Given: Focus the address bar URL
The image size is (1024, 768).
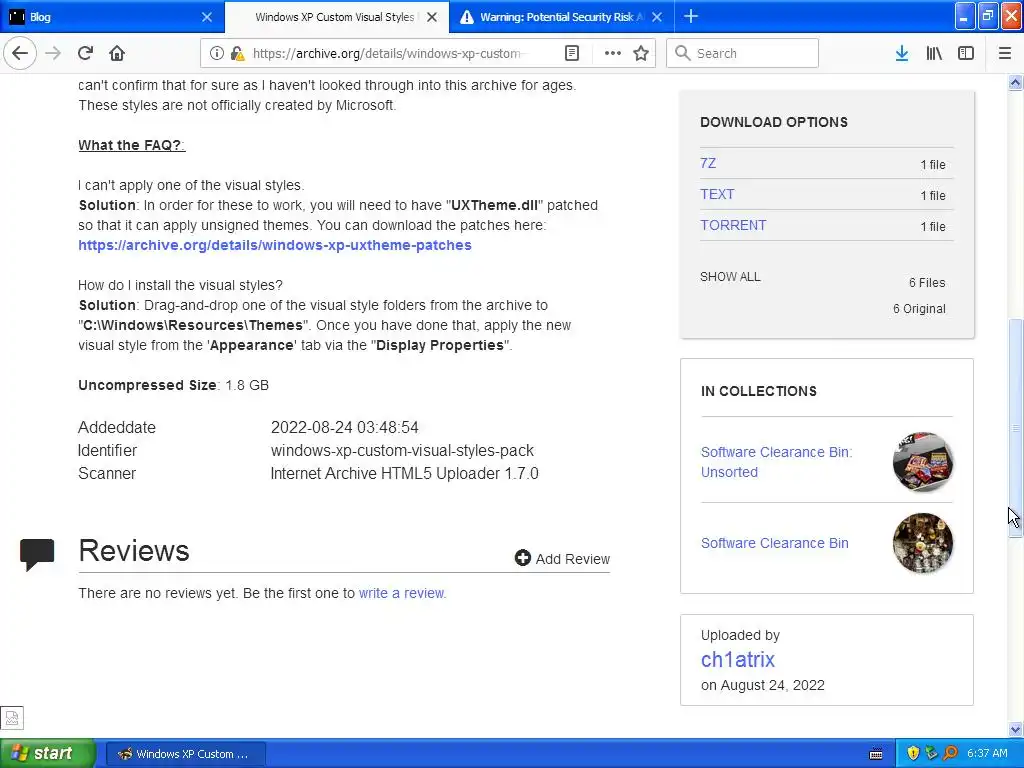Looking at the screenshot, I should point(387,54).
